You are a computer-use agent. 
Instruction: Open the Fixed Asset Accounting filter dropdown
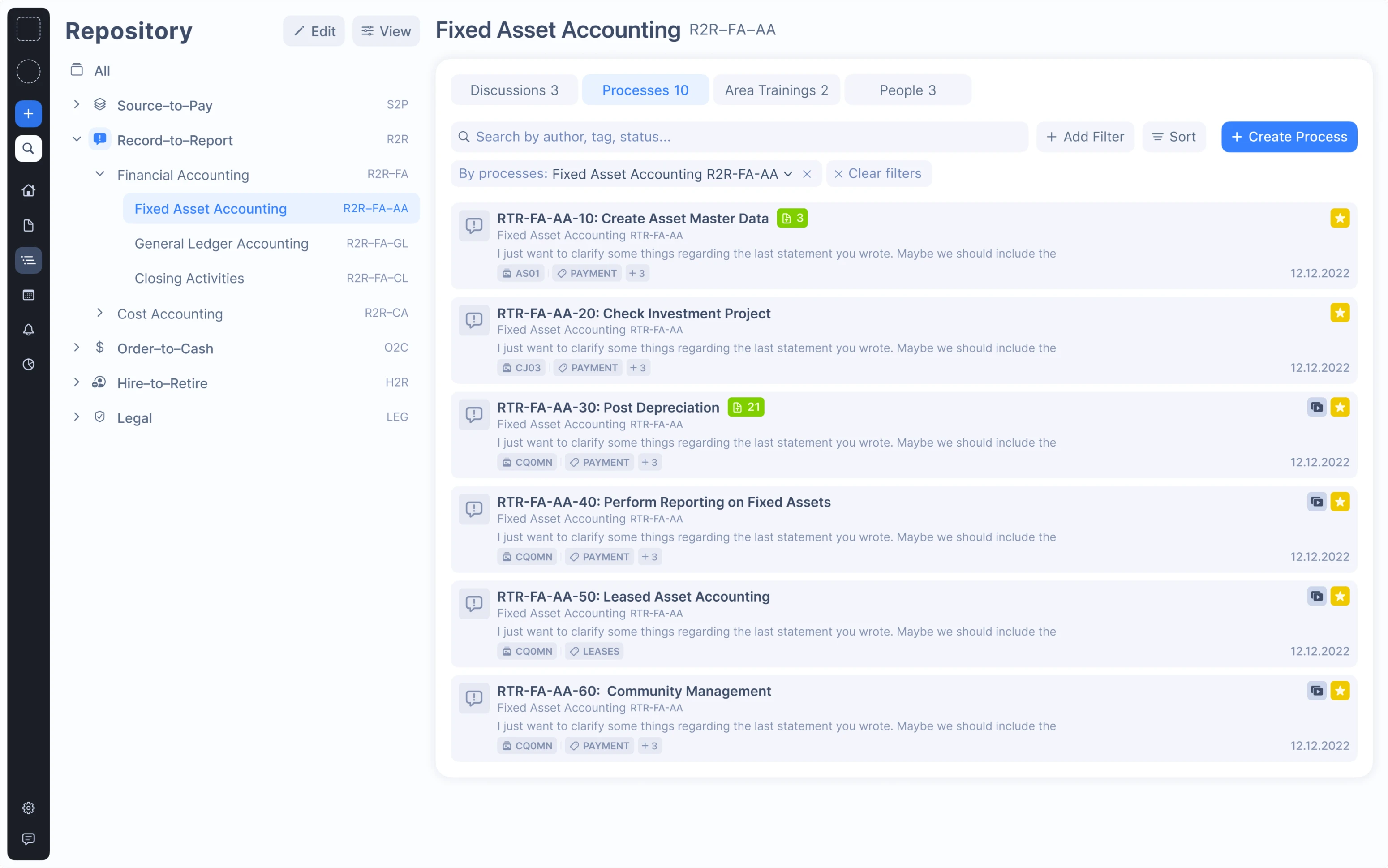coord(789,173)
